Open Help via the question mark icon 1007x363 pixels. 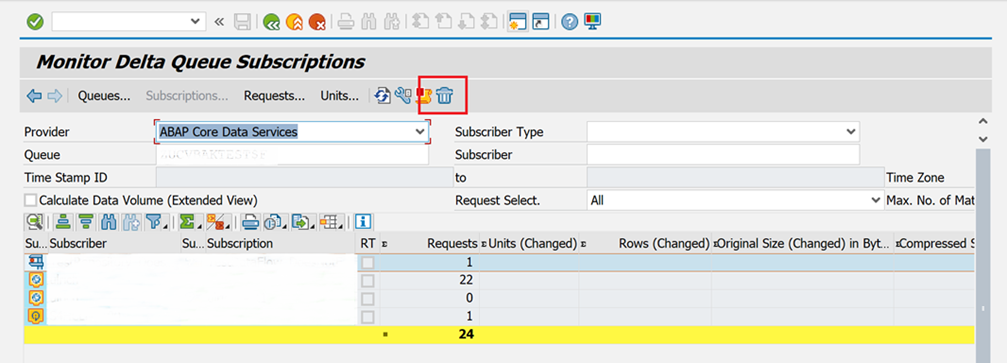(569, 22)
